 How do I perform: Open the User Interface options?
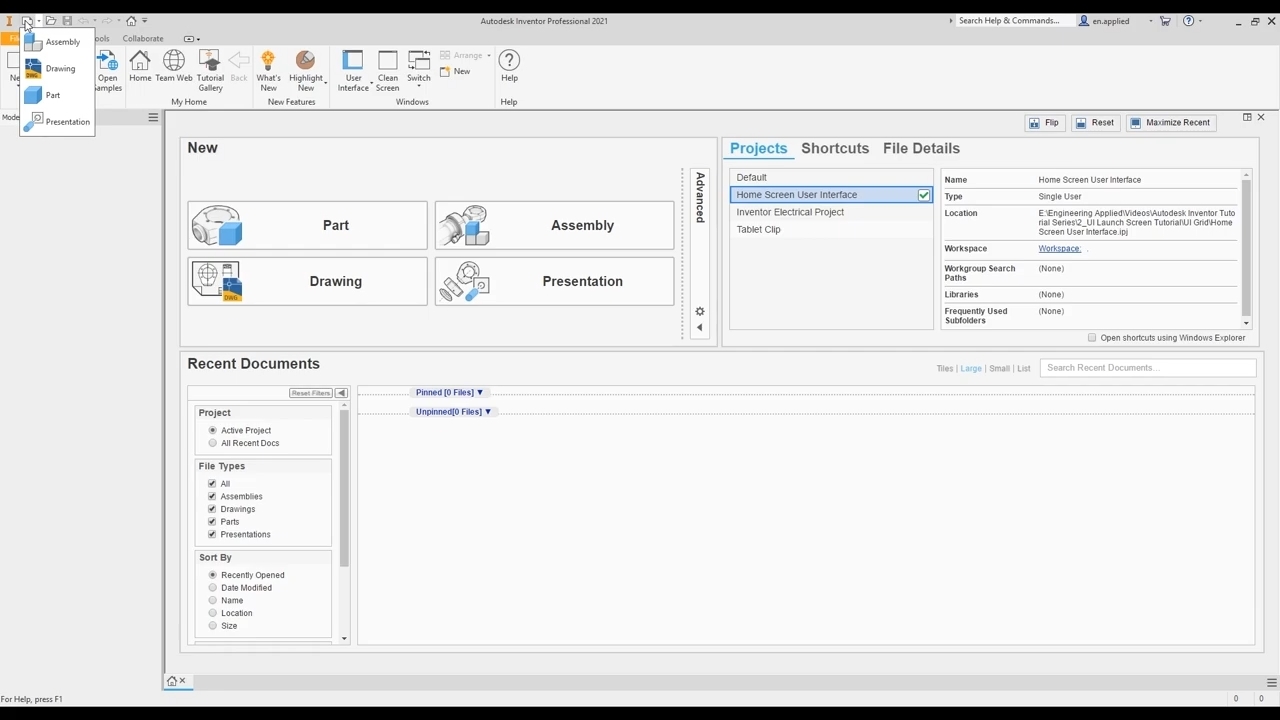pos(353,71)
